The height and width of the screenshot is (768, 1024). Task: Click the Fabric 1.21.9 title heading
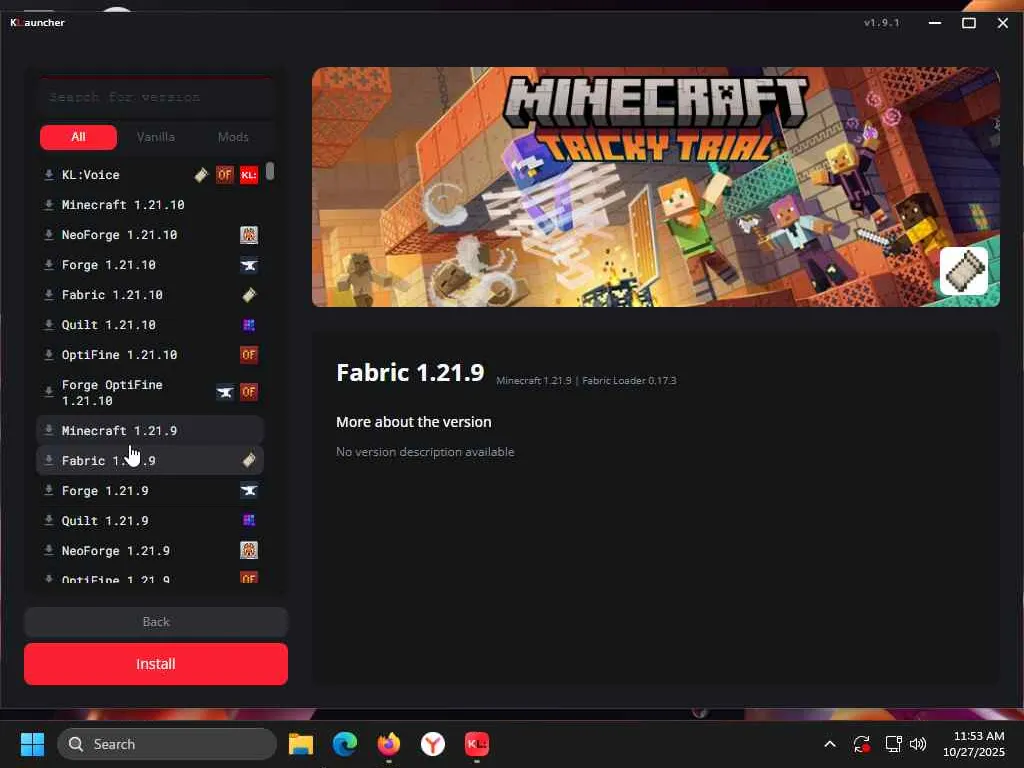410,373
